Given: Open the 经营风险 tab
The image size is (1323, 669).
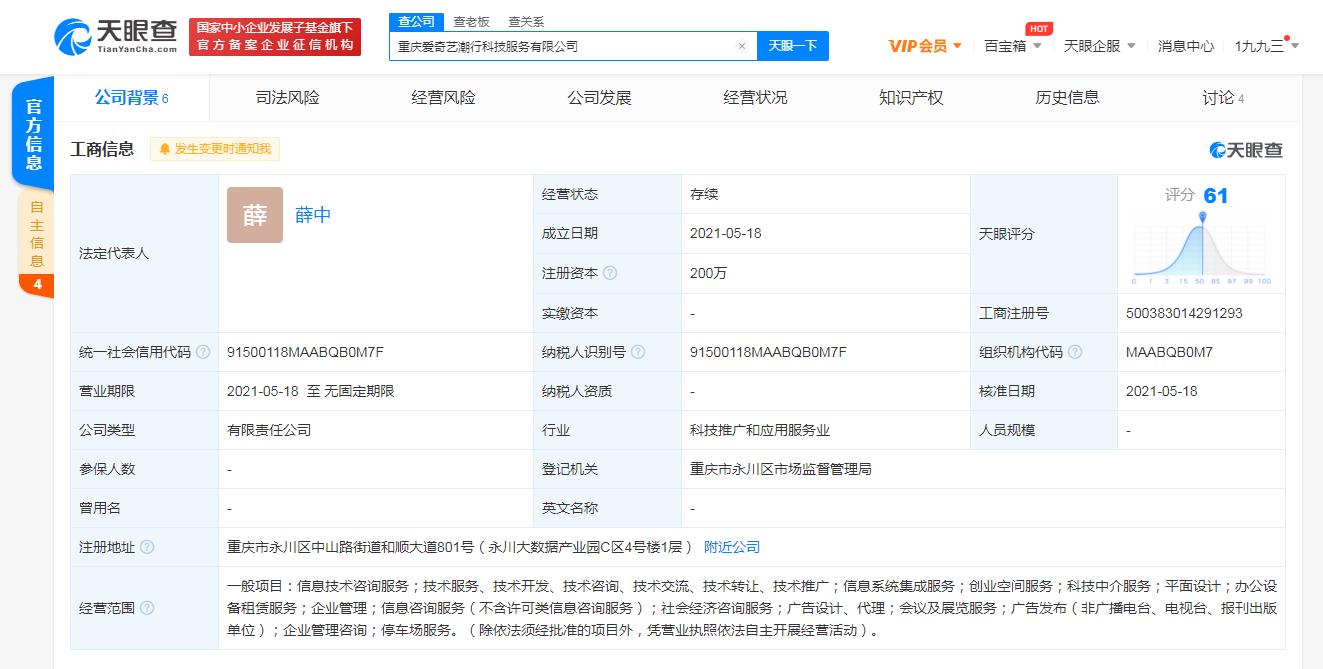Looking at the screenshot, I should [x=443, y=98].
